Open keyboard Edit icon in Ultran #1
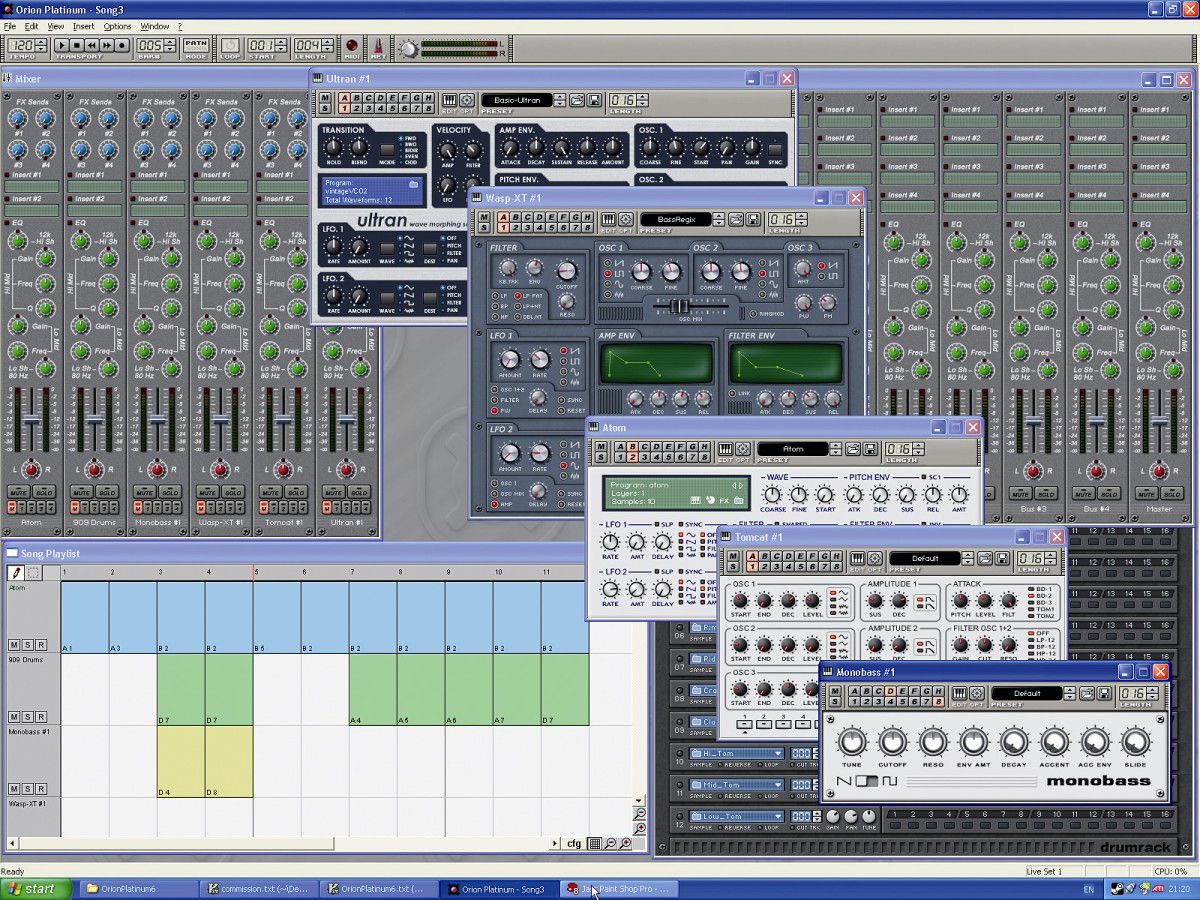1200x900 pixels. click(450, 100)
